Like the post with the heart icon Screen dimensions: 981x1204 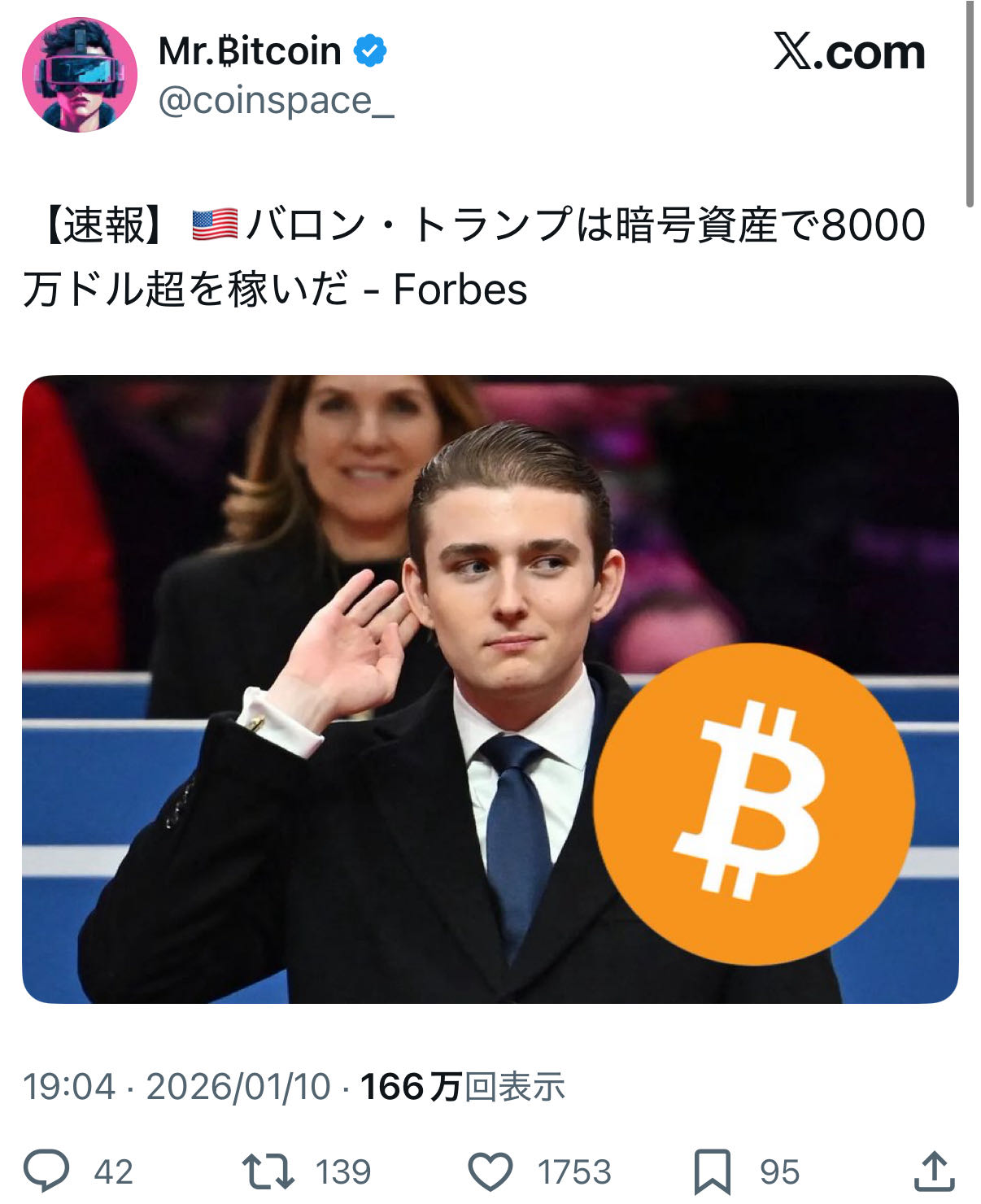click(x=490, y=1172)
